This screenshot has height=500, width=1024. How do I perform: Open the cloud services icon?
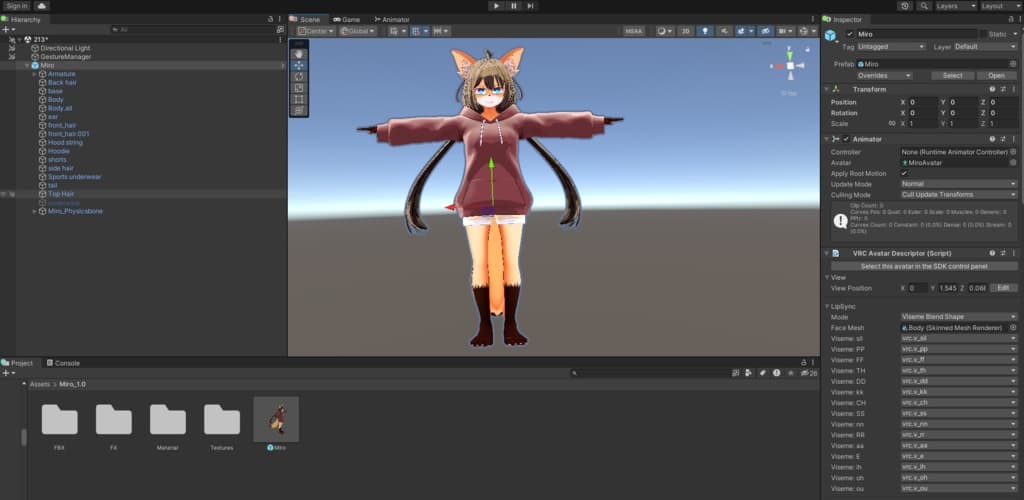(41, 6)
